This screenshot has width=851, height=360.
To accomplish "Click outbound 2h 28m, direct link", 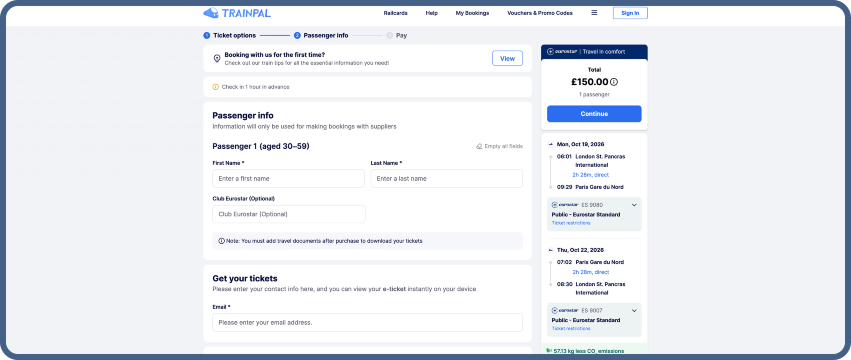I will 590,175.
